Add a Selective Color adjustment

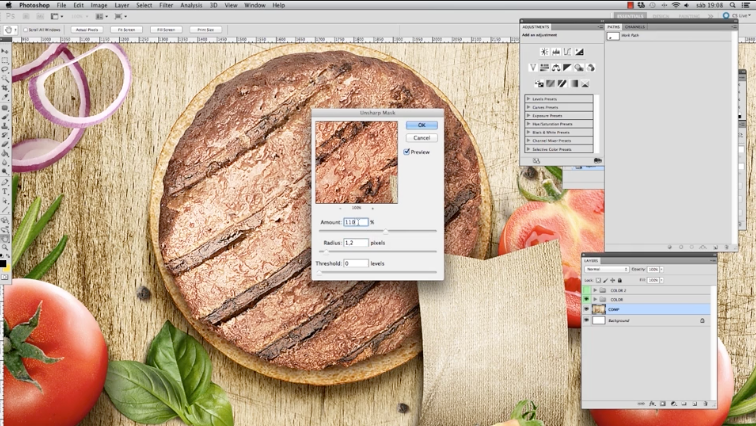point(585,83)
